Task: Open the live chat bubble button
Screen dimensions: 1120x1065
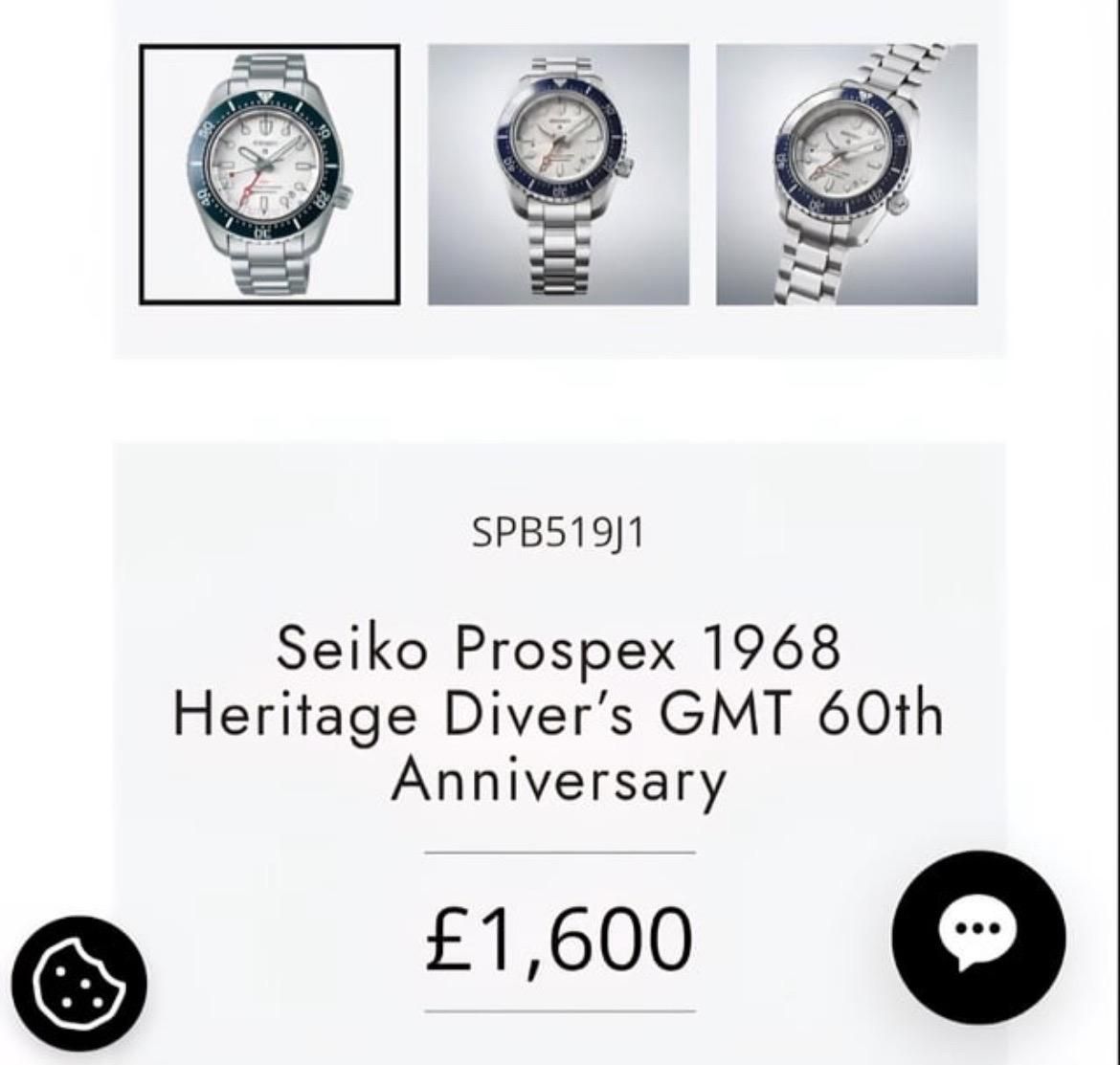Action: (x=977, y=938)
